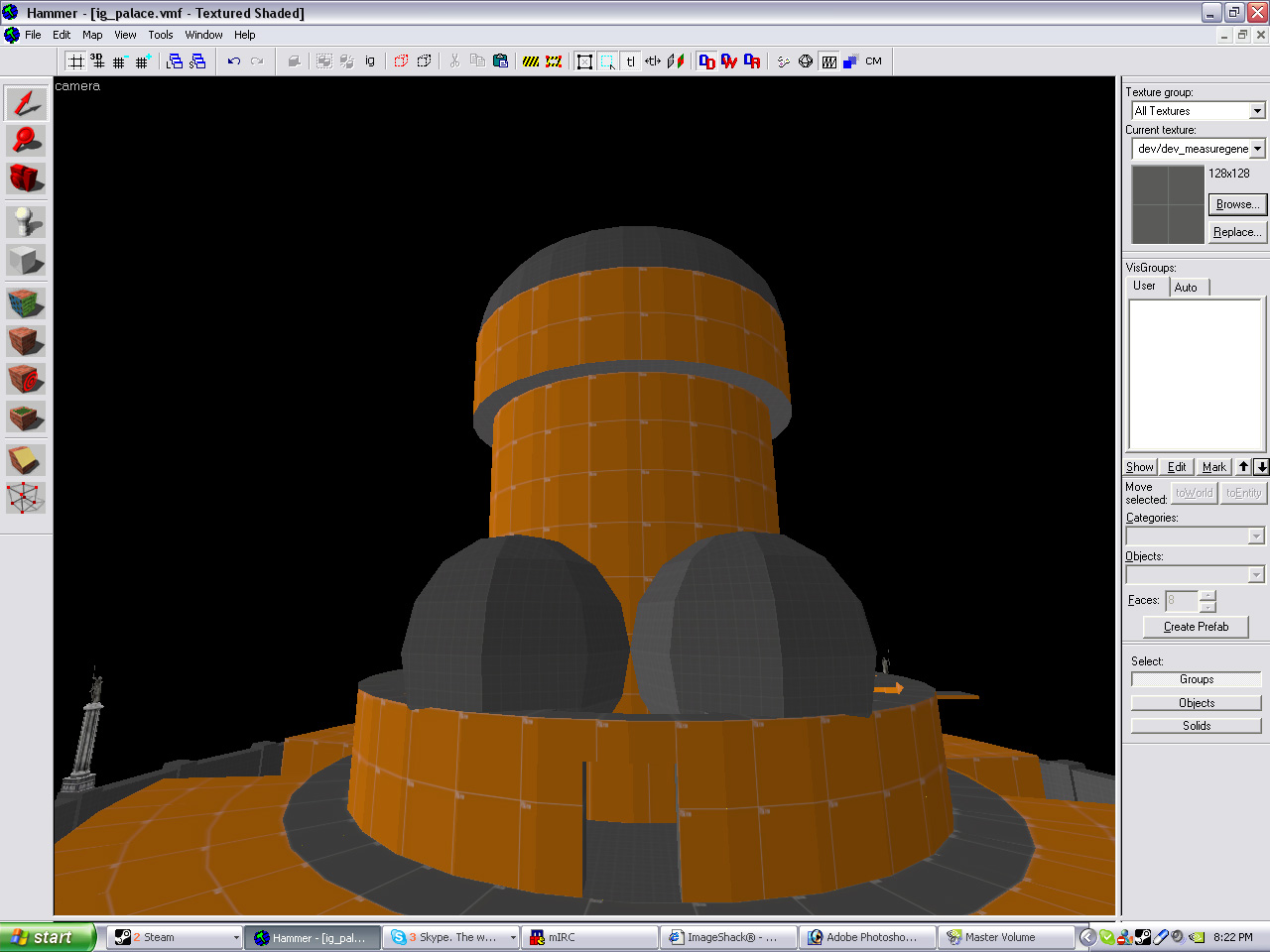
Task: Pick the white cube Block tool
Action: click(x=26, y=260)
